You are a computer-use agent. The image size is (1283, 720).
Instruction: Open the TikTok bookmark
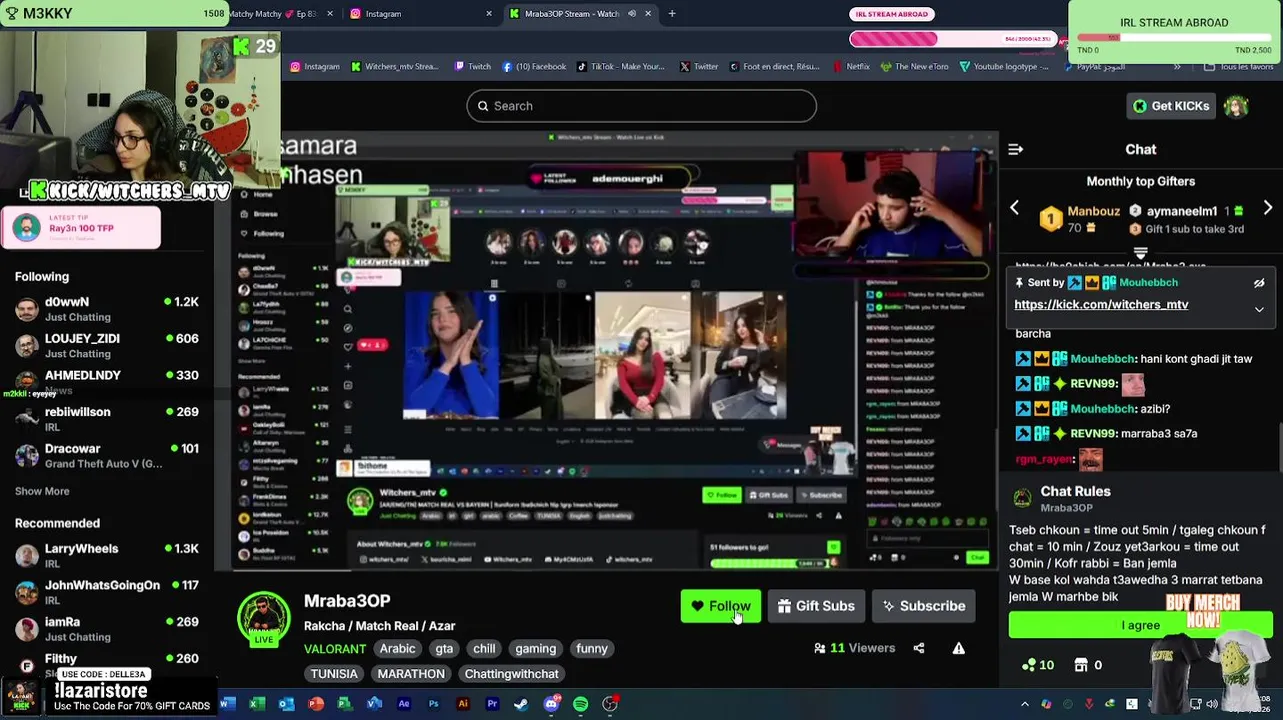pyautogui.click(x=620, y=67)
